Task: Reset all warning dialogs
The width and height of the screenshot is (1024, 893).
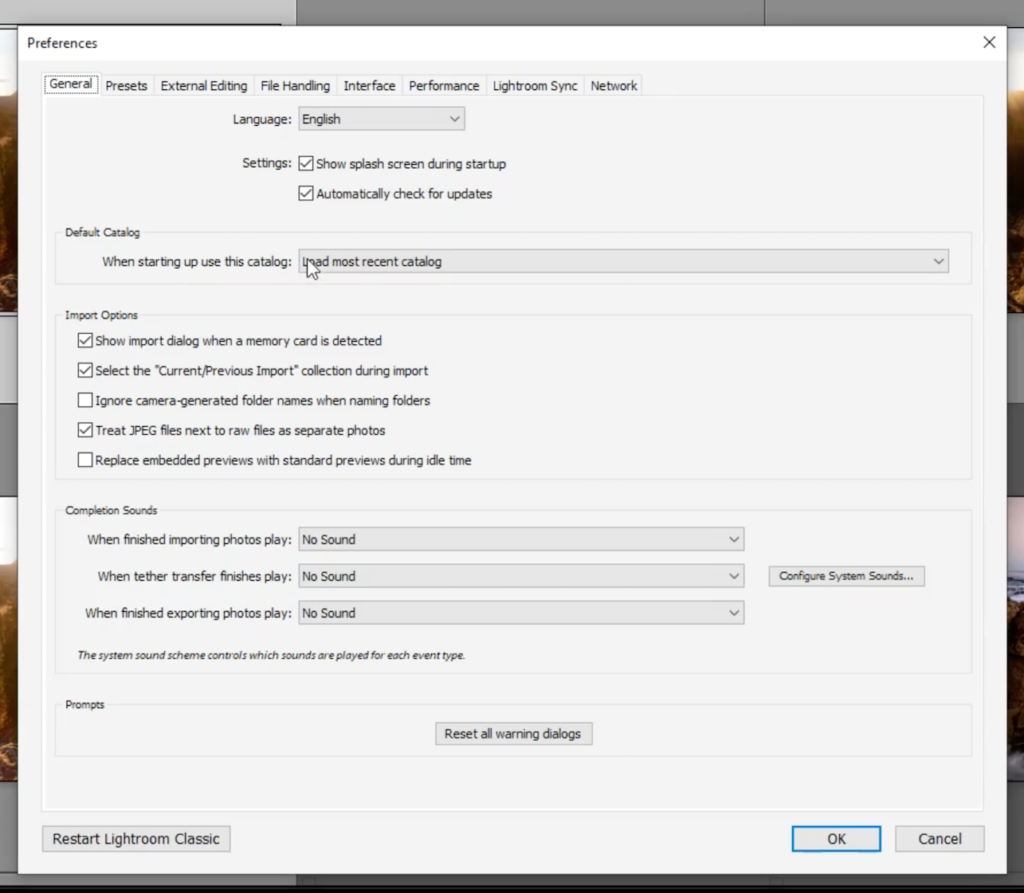Action: point(513,733)
